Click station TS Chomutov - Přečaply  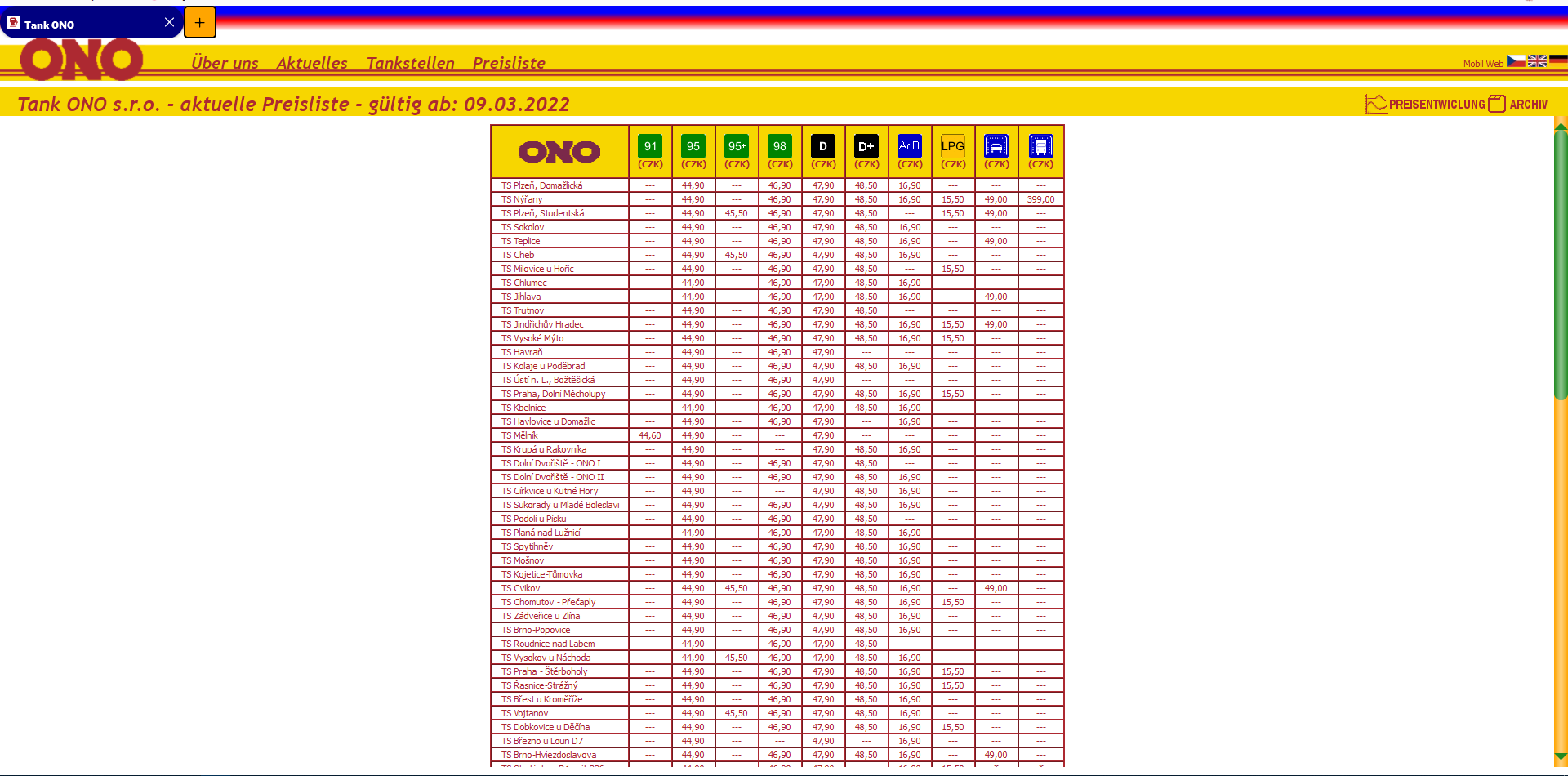point(549,602)
